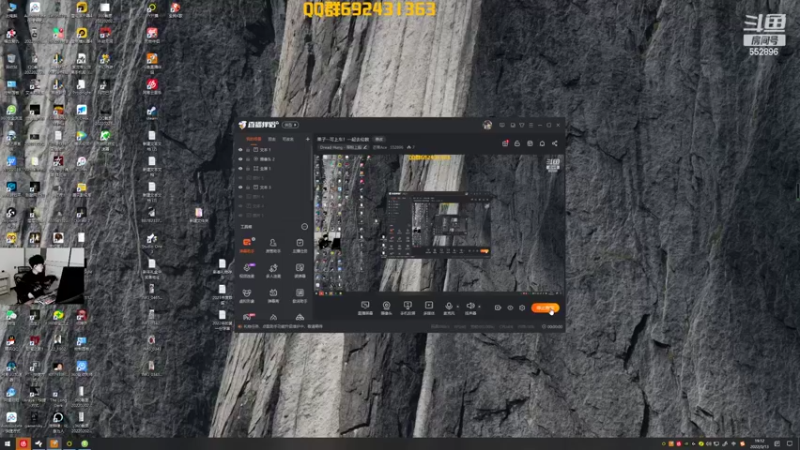The height and width of the screenshot is (450, 800).
Task: Mute the microphone in the bottom toolbar
Action: pos(449,308)
